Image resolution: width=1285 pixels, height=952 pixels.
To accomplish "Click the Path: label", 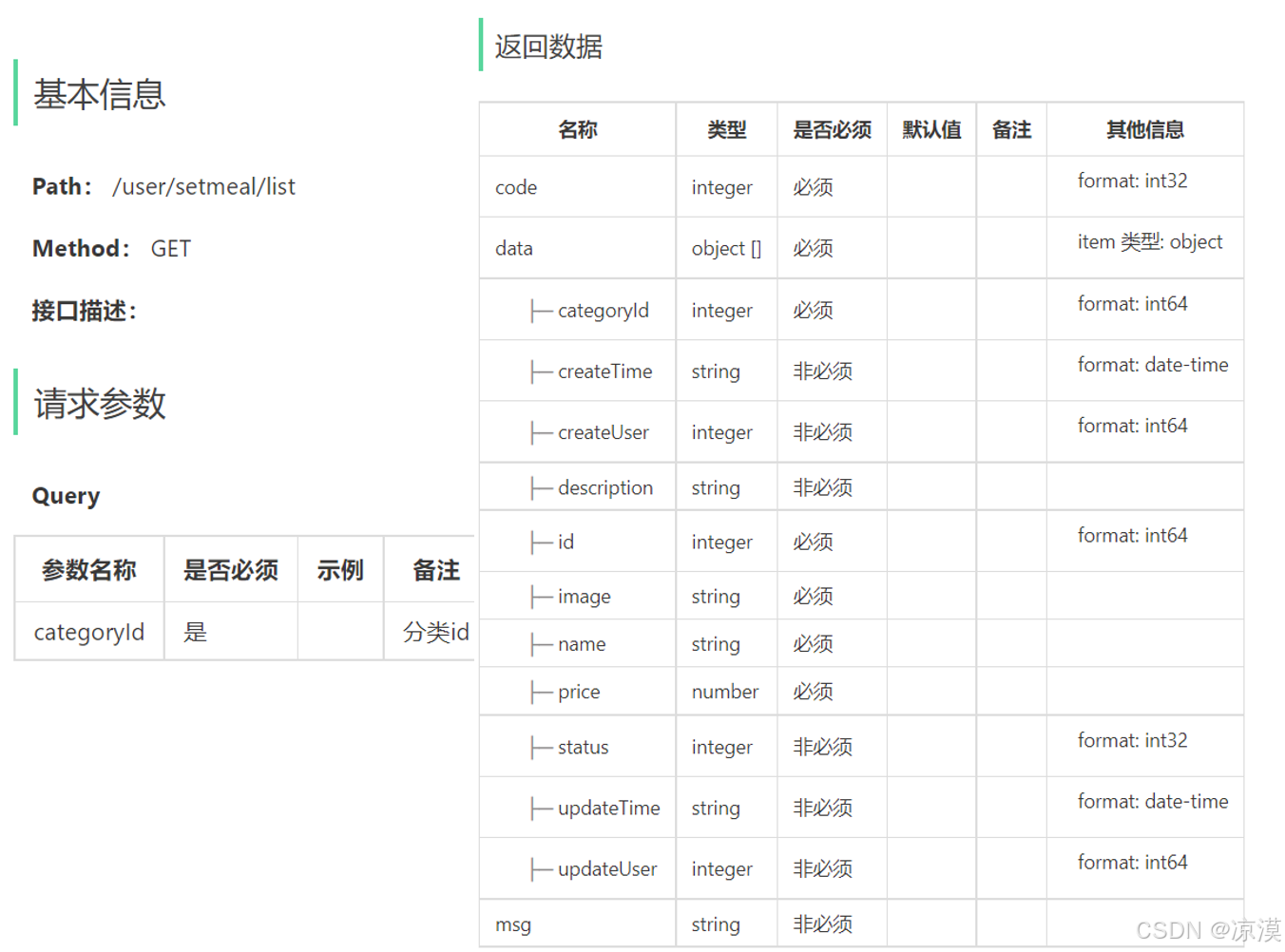I will (63, 186).
